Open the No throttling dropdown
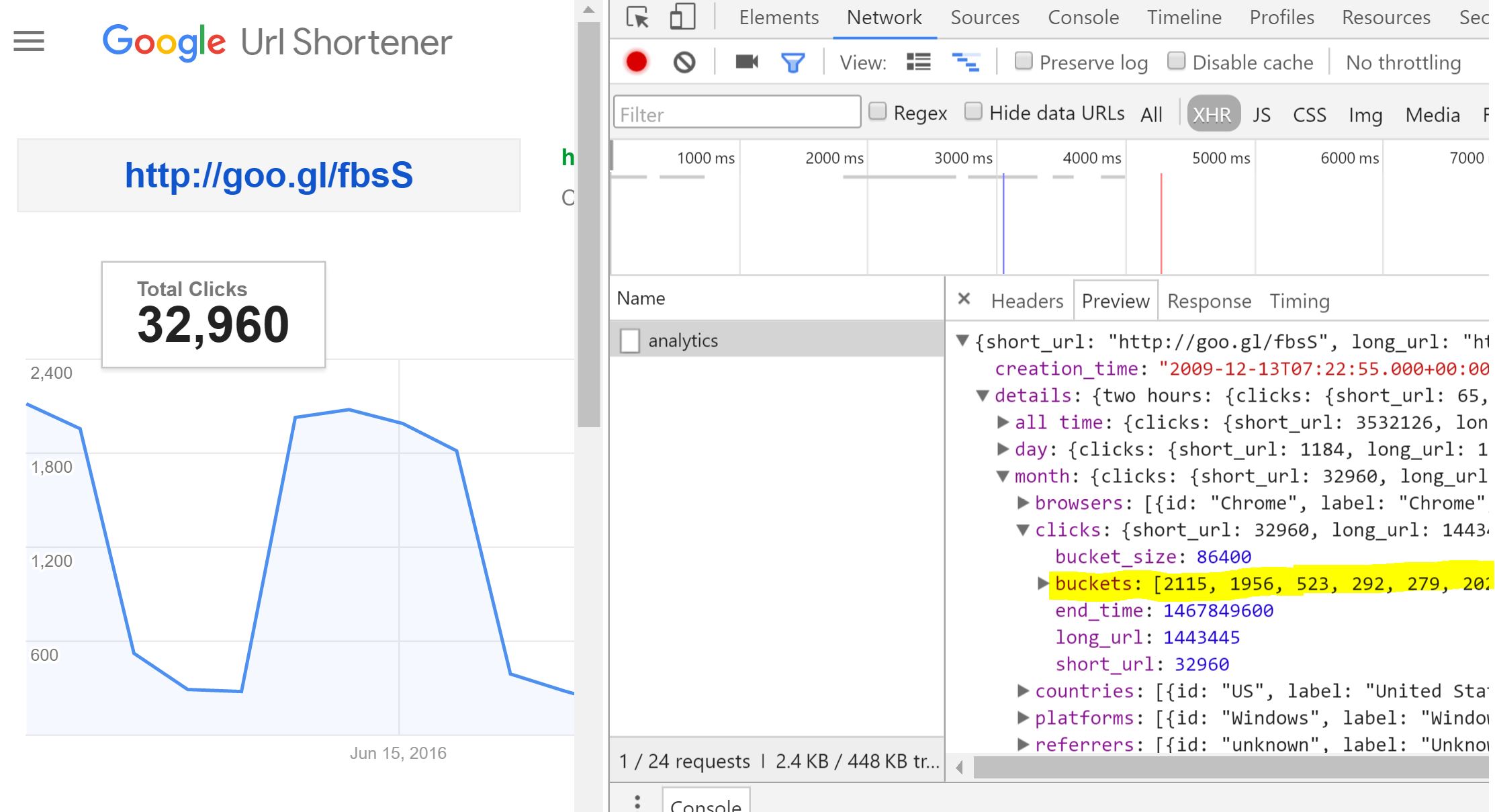 [1403, 62]
